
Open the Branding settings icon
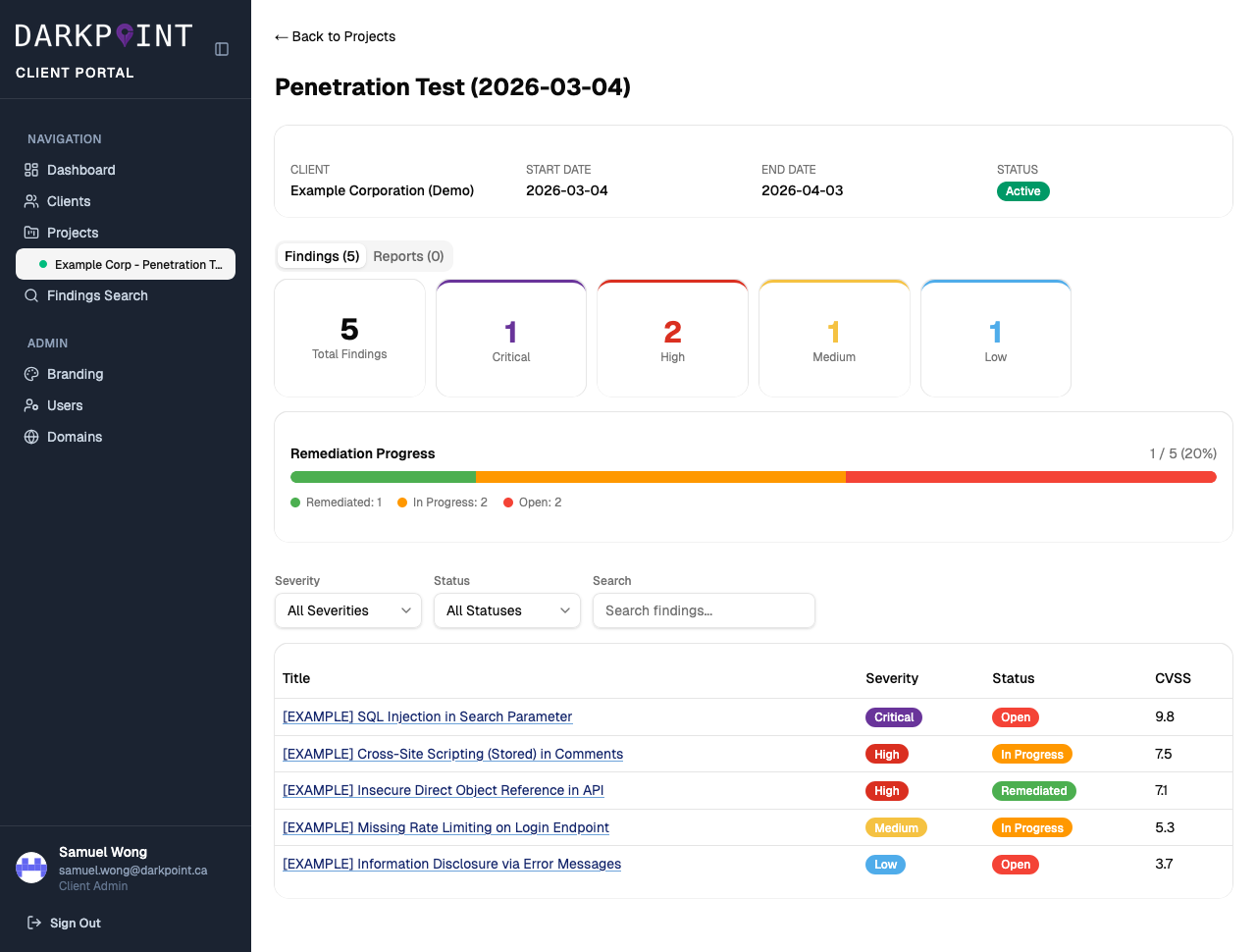32,373
